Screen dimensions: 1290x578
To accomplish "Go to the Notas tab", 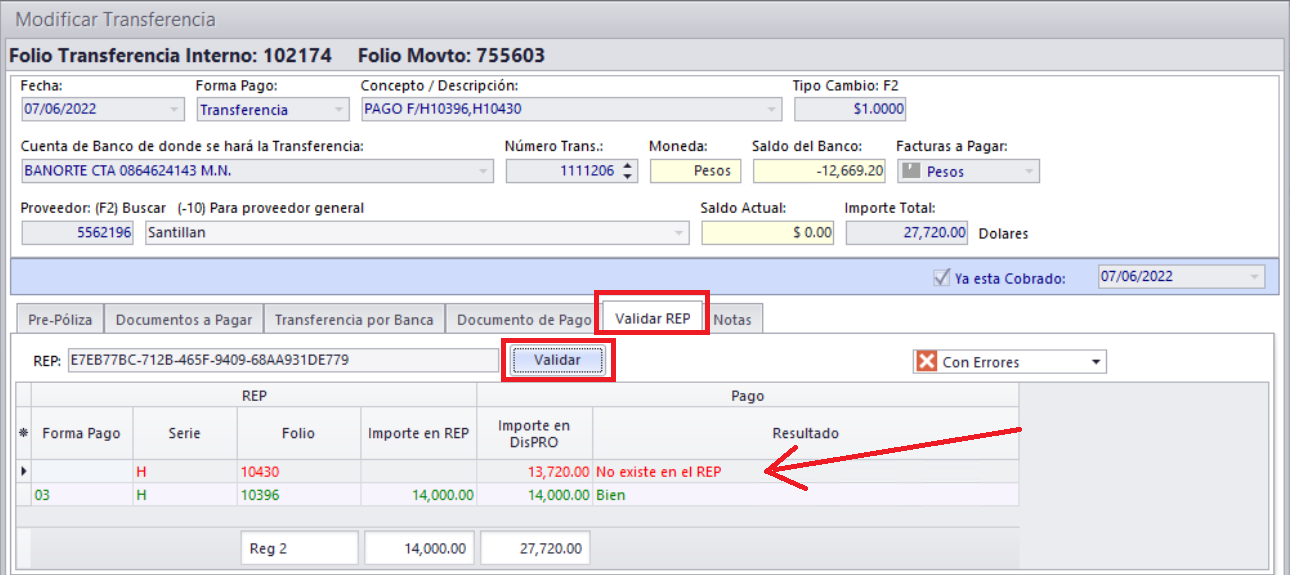I will pyautogui.click(x=737, y=320).
